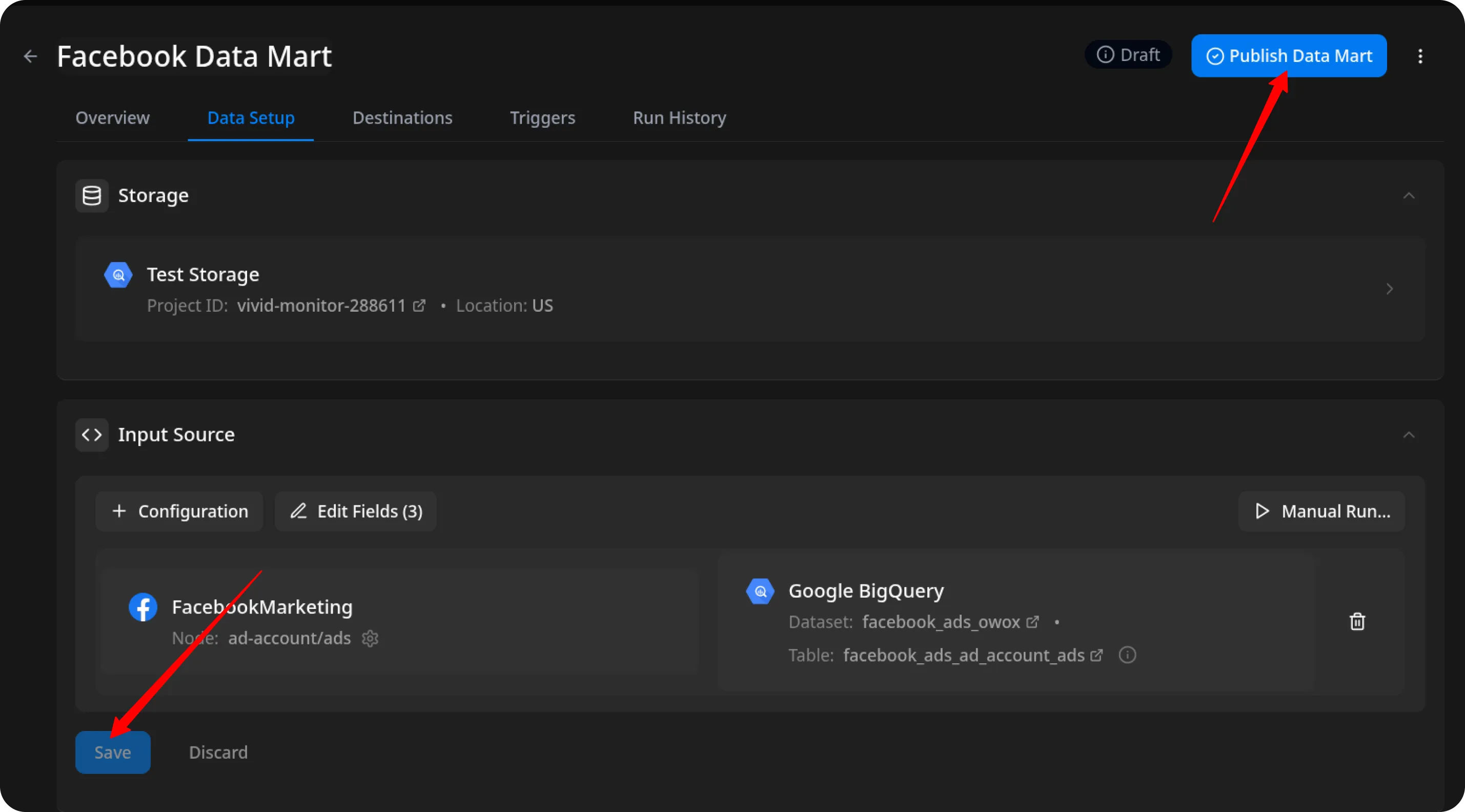This screenshot has width=1465, height=812.
Task: Click the Facebook logo icon
Action: coord(143,607)
